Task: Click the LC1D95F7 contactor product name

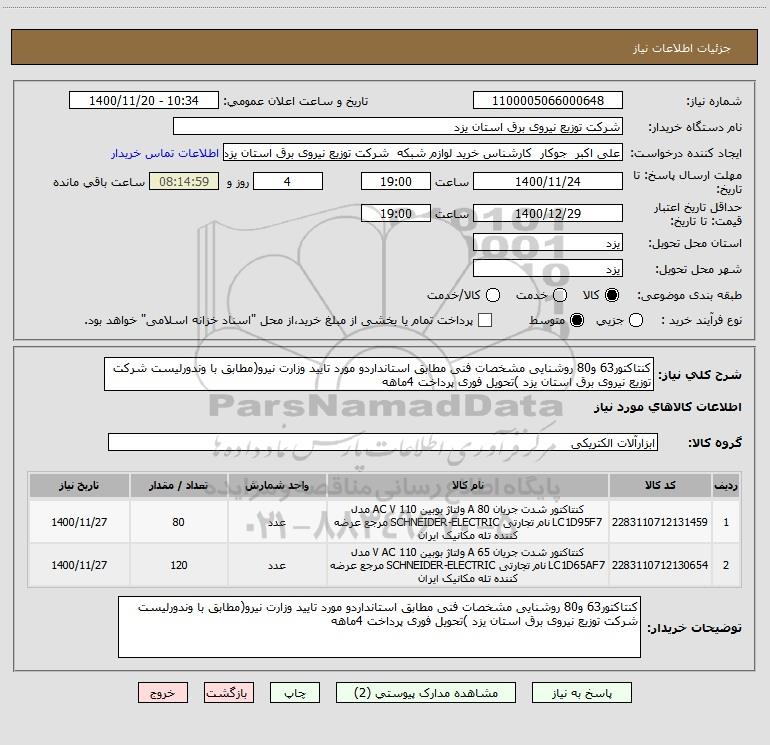Action: (x=468, y=522)
